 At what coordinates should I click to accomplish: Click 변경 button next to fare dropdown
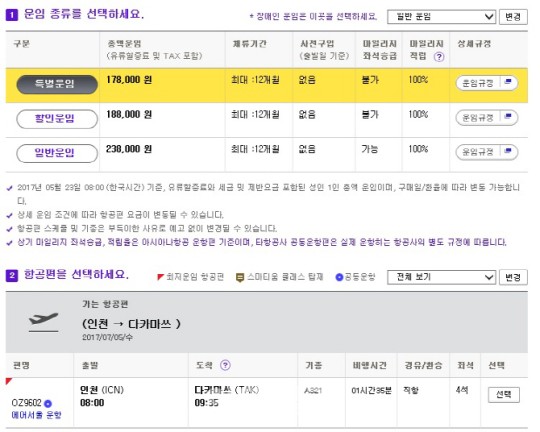(x=513, y=17)
